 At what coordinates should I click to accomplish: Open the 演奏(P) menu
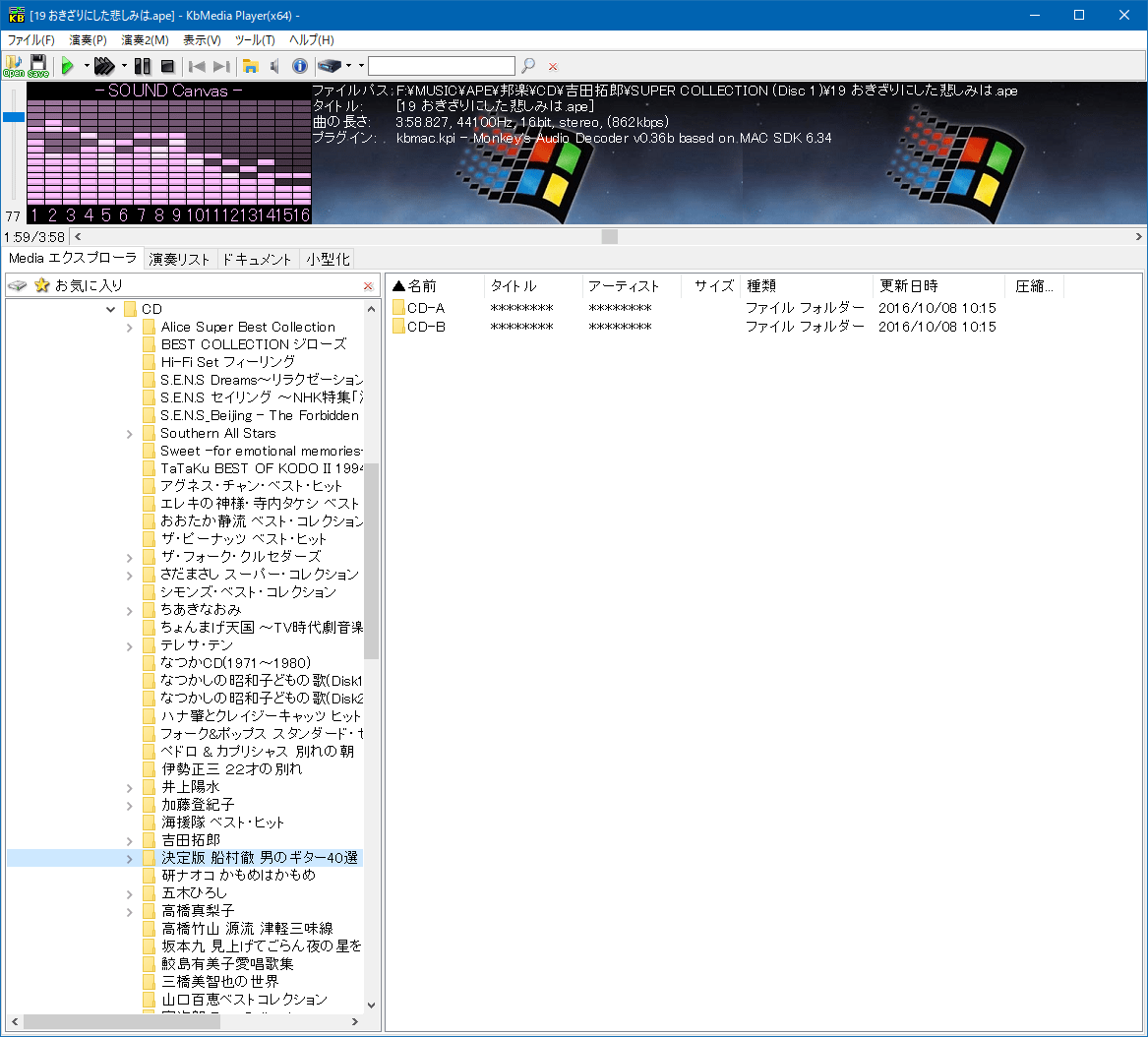click(x=88, y=40)
